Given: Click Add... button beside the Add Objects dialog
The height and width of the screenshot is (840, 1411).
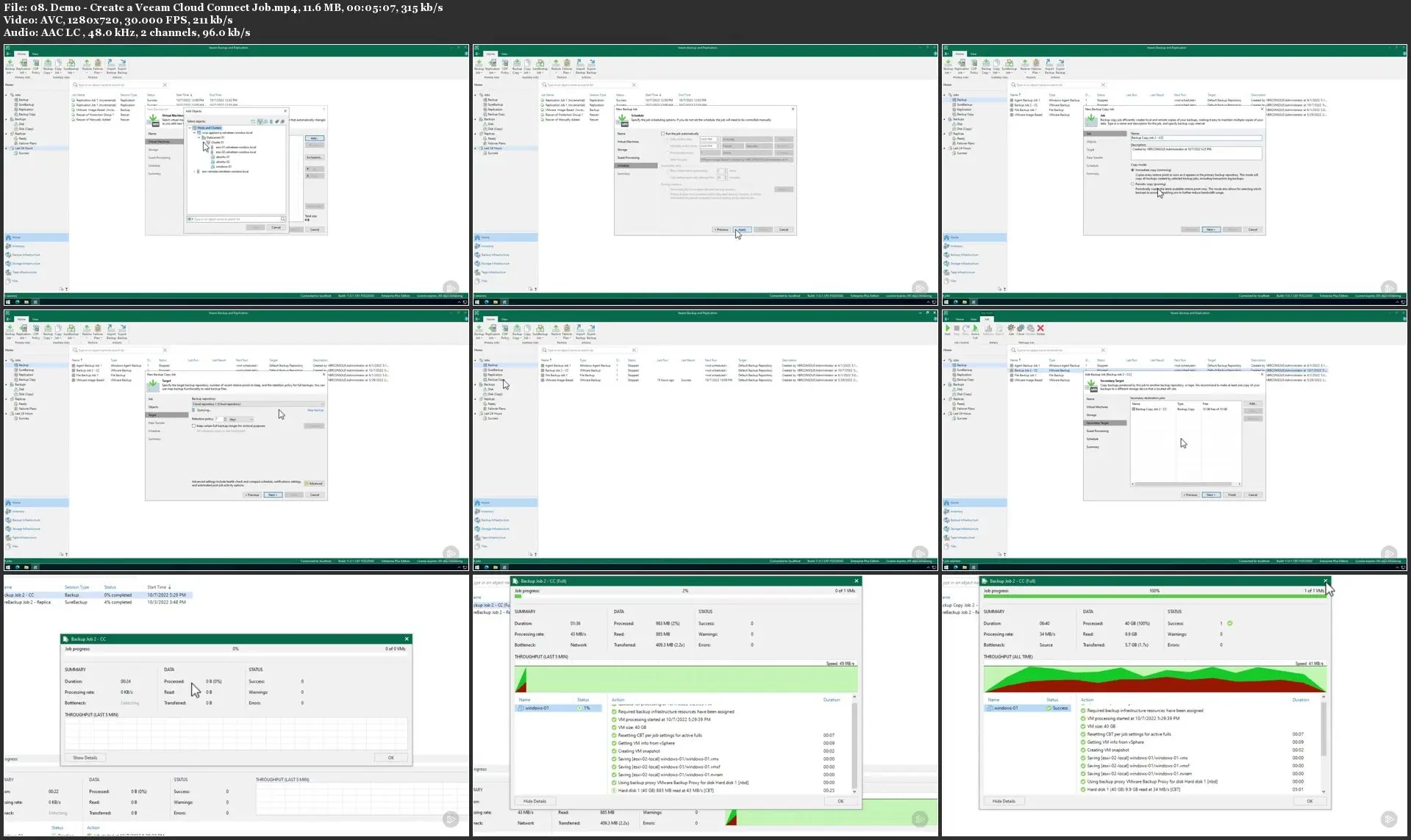Looking at the screenshot, I should [x=315, y=138].
